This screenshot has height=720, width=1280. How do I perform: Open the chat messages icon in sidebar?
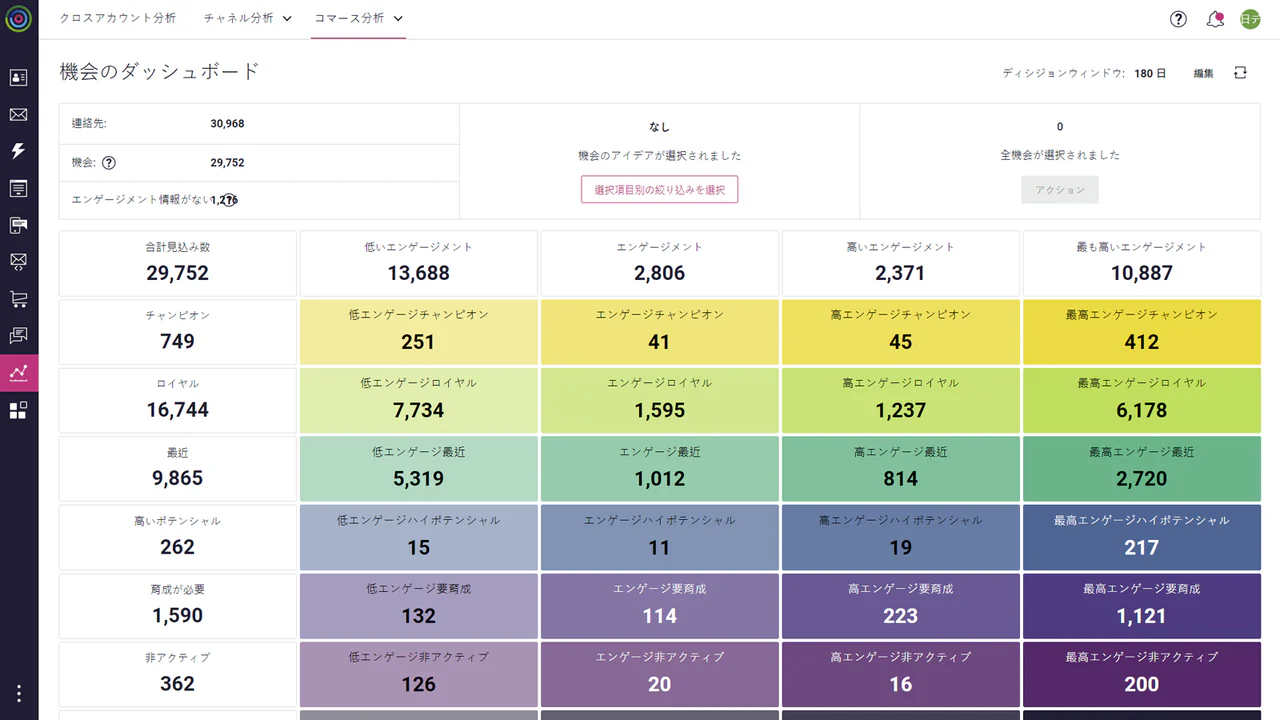(x=18, y=336)
